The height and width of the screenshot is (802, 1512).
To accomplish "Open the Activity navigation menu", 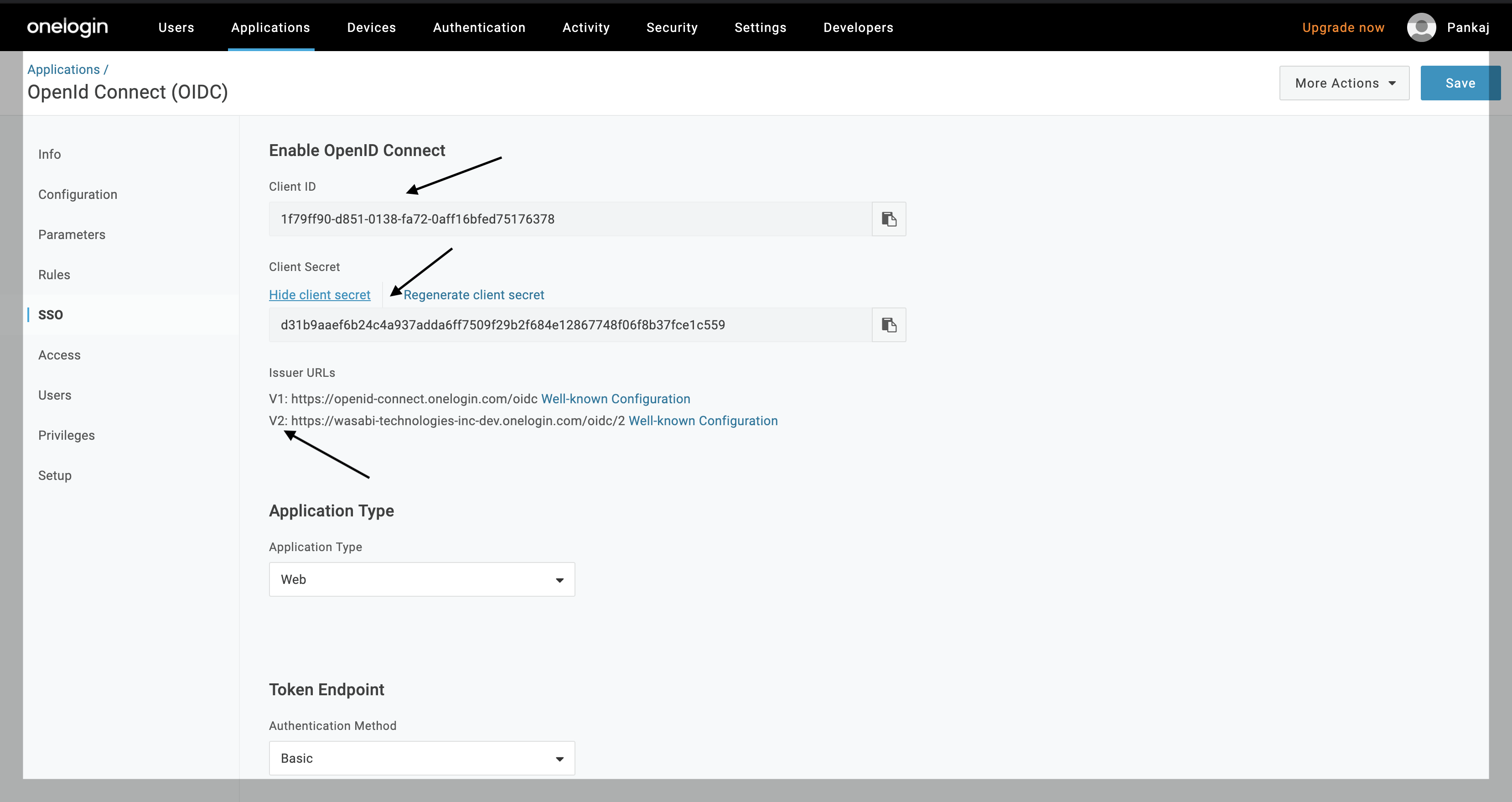I will click(586, 27).
